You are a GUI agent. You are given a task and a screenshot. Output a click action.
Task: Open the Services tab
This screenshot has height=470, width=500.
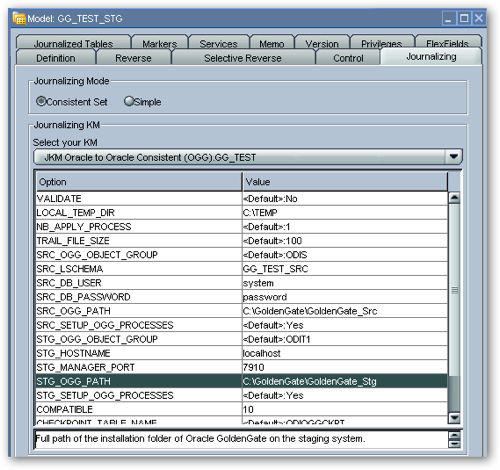point(219,42)
